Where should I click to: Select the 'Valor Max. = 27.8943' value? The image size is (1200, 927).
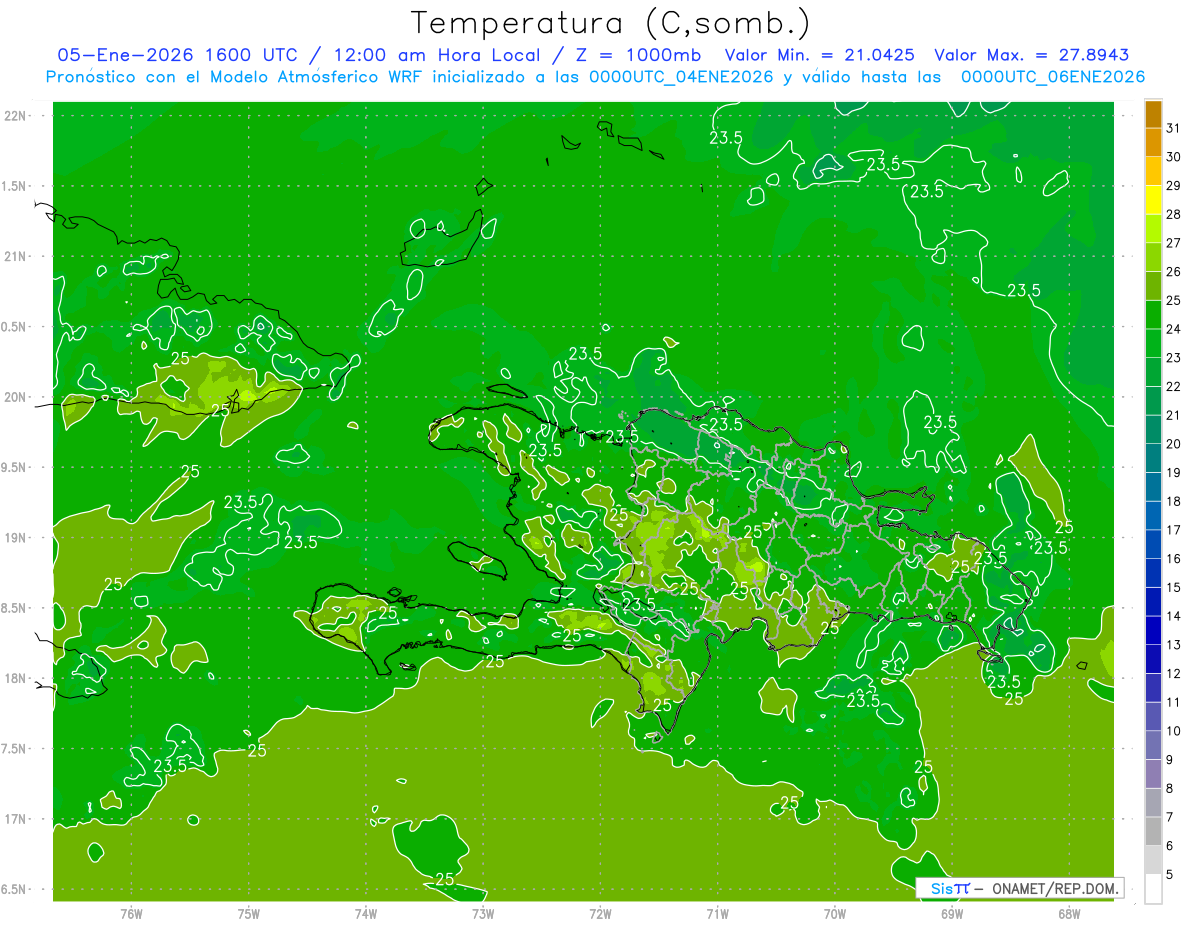(1031, 55)
